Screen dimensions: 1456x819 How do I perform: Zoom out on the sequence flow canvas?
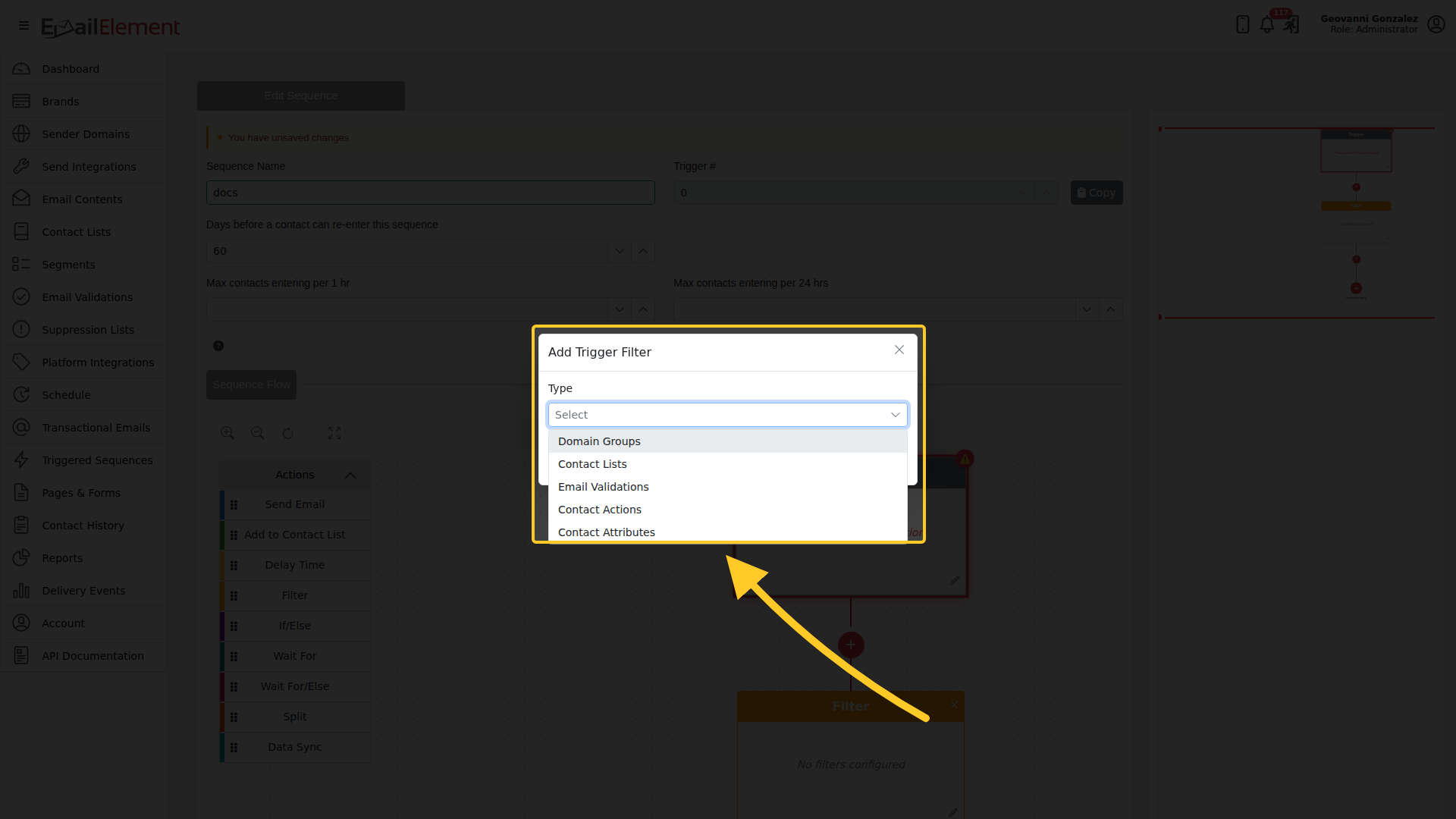[x=258, y=433]
